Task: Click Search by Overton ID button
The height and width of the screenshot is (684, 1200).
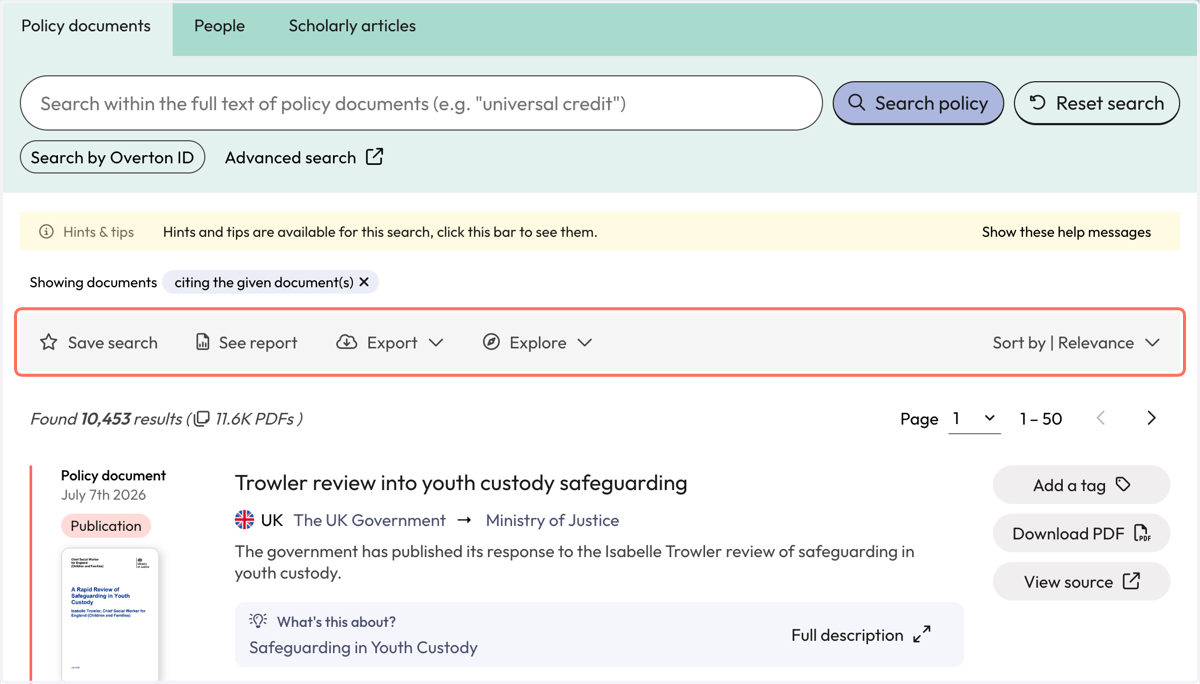Action: click(x=112, y=157)
